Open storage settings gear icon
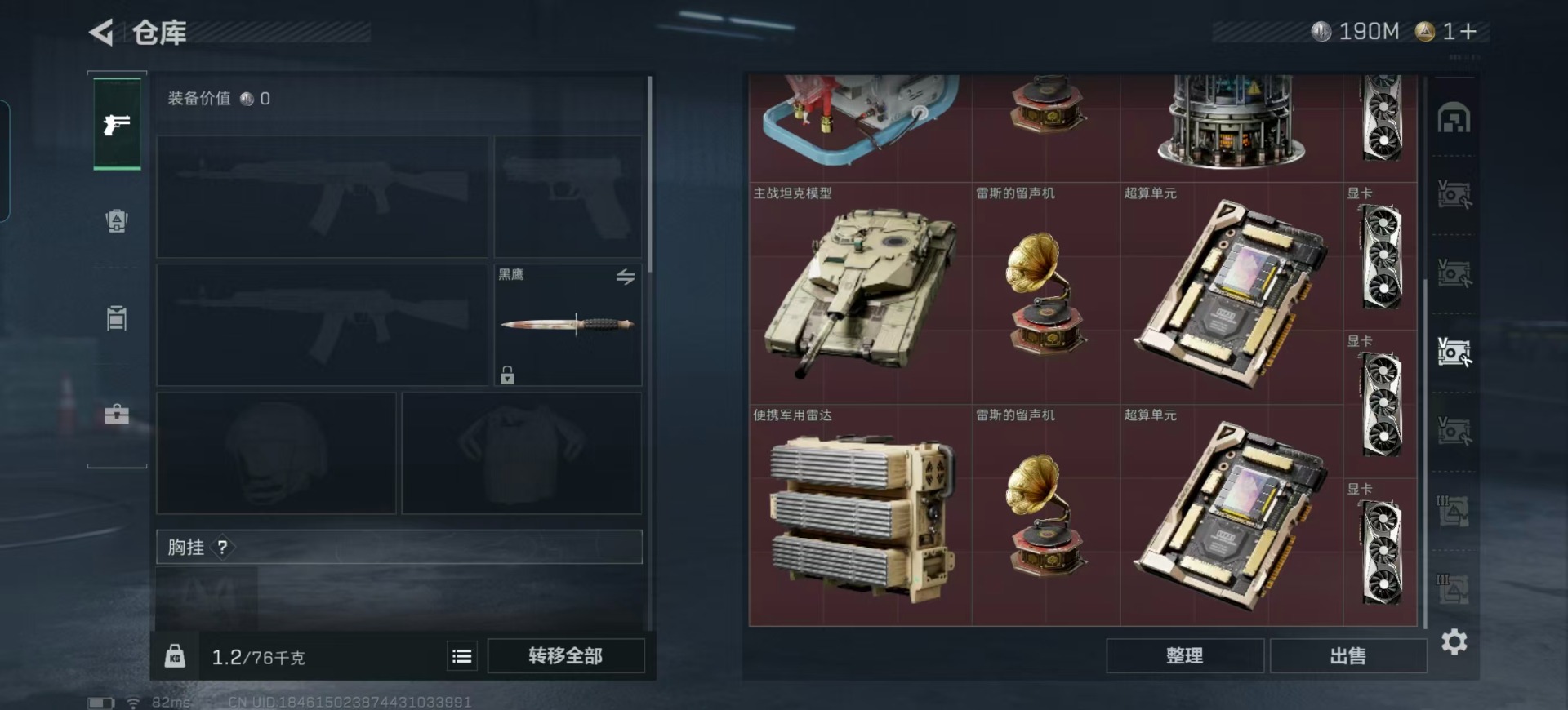Screen dimensions: 1568x710 [x=1454, y=642]
